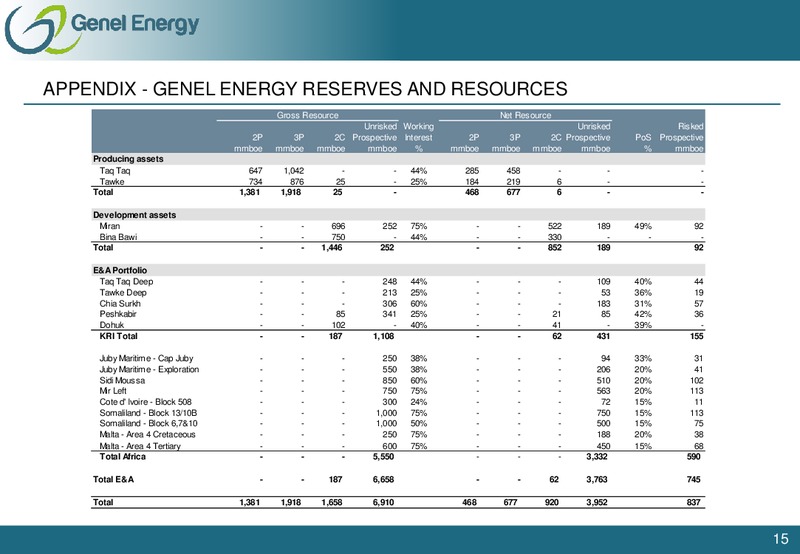The width and height of the screenshot is (800, 554).
Task: Click the Risked Prospective column header
Action: [x=681, y=137]
